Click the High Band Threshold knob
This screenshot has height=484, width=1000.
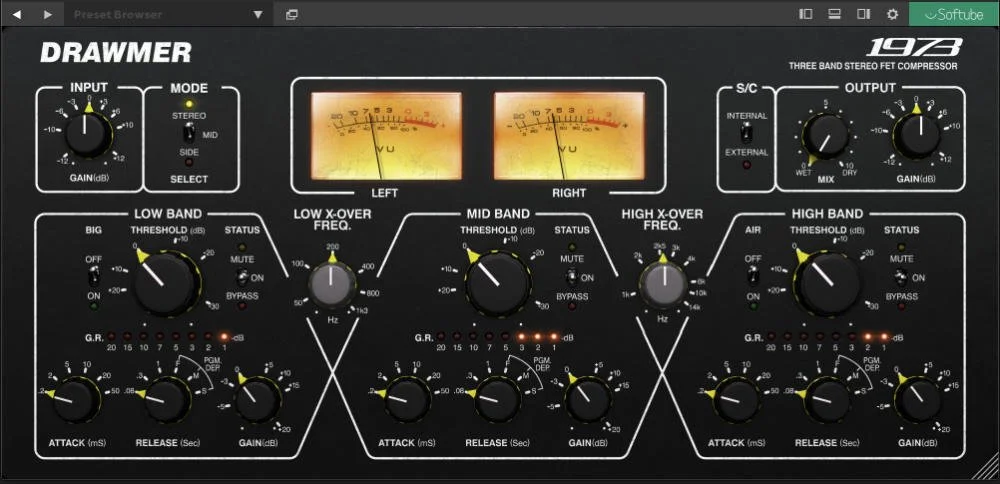pos(827,282)
